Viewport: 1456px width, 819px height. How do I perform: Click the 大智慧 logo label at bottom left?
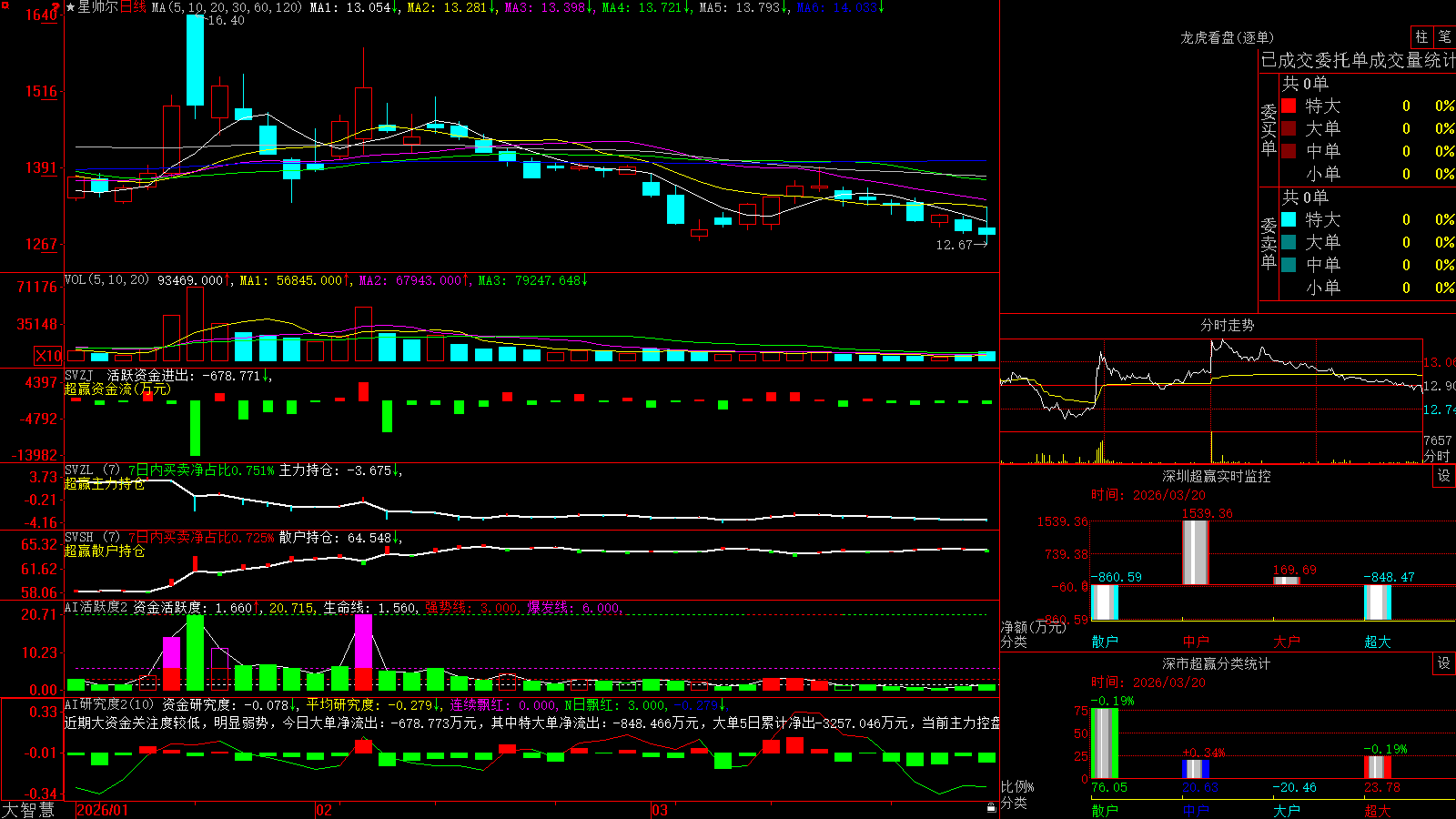[29, 810]
